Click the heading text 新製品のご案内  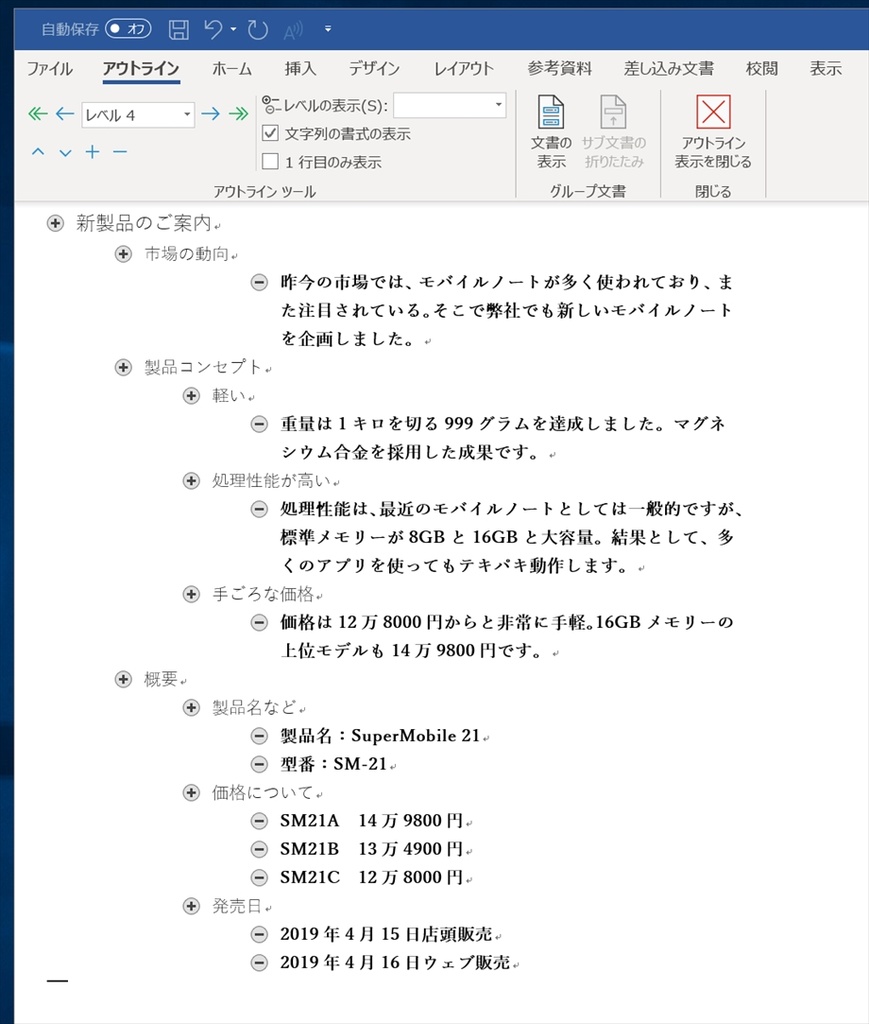[144, 223]
